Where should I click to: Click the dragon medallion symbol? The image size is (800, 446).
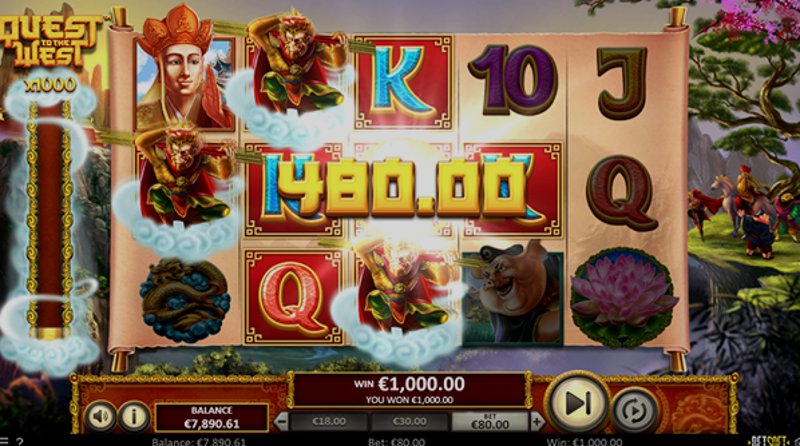[x=184, y=300]
